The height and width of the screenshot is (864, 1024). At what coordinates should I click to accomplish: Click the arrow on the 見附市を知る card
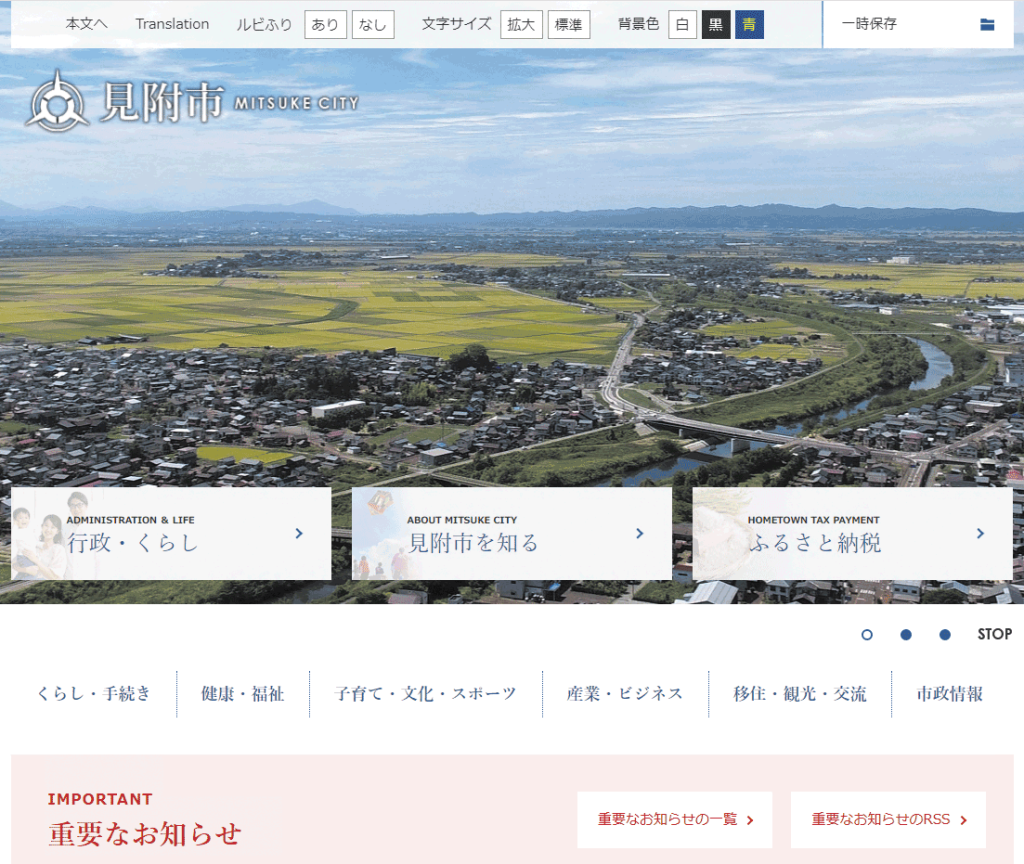pyautogui.click(x=640, y=533)
